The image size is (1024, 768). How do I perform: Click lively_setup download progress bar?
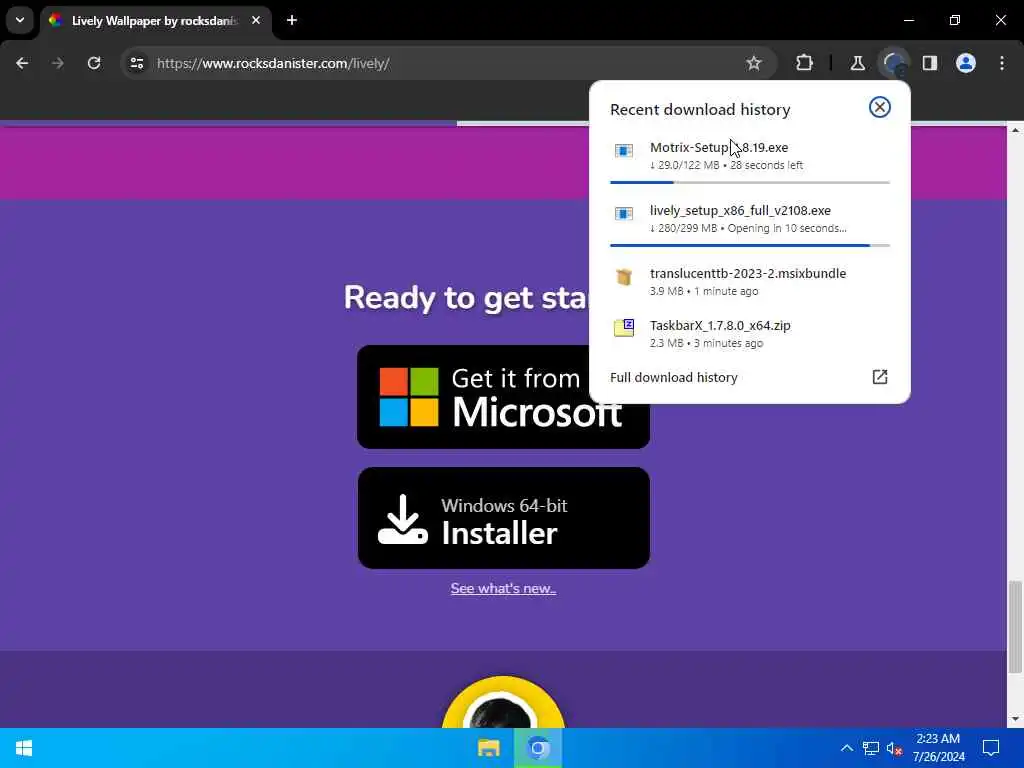[x=750, y=246]
